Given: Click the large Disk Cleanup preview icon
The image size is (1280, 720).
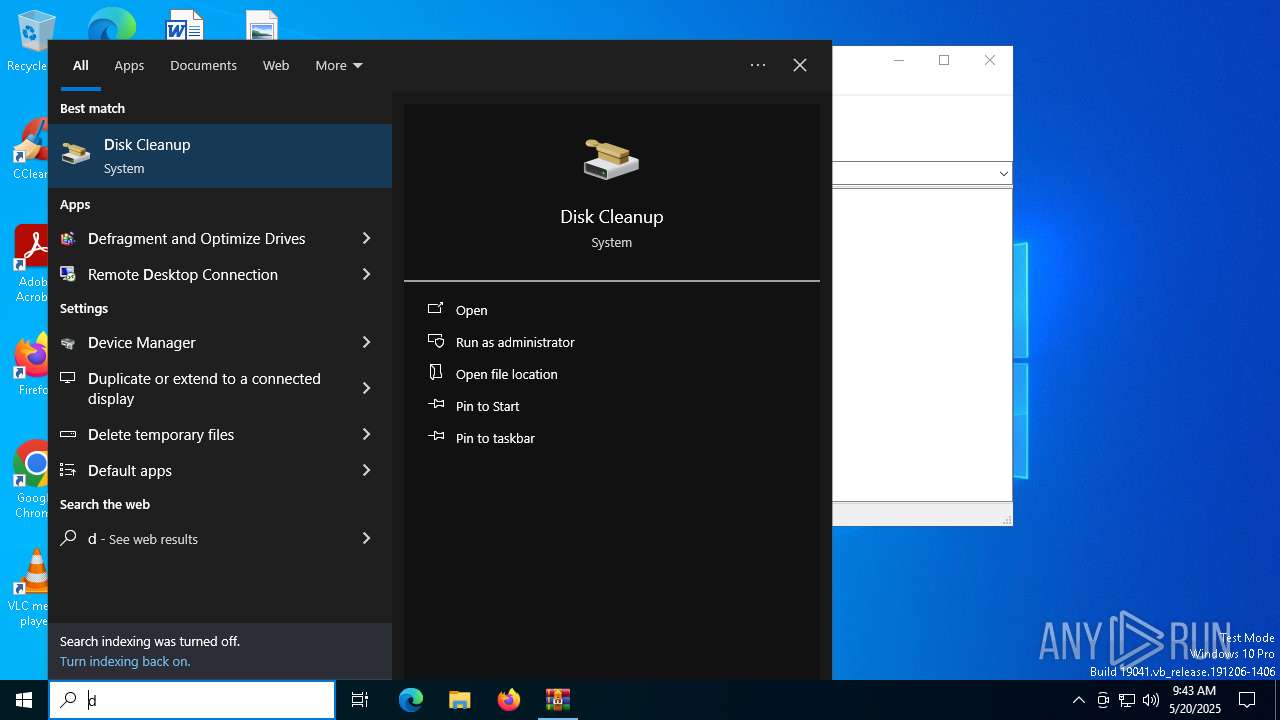Looking at the screenshot, I should click(611, 159).
